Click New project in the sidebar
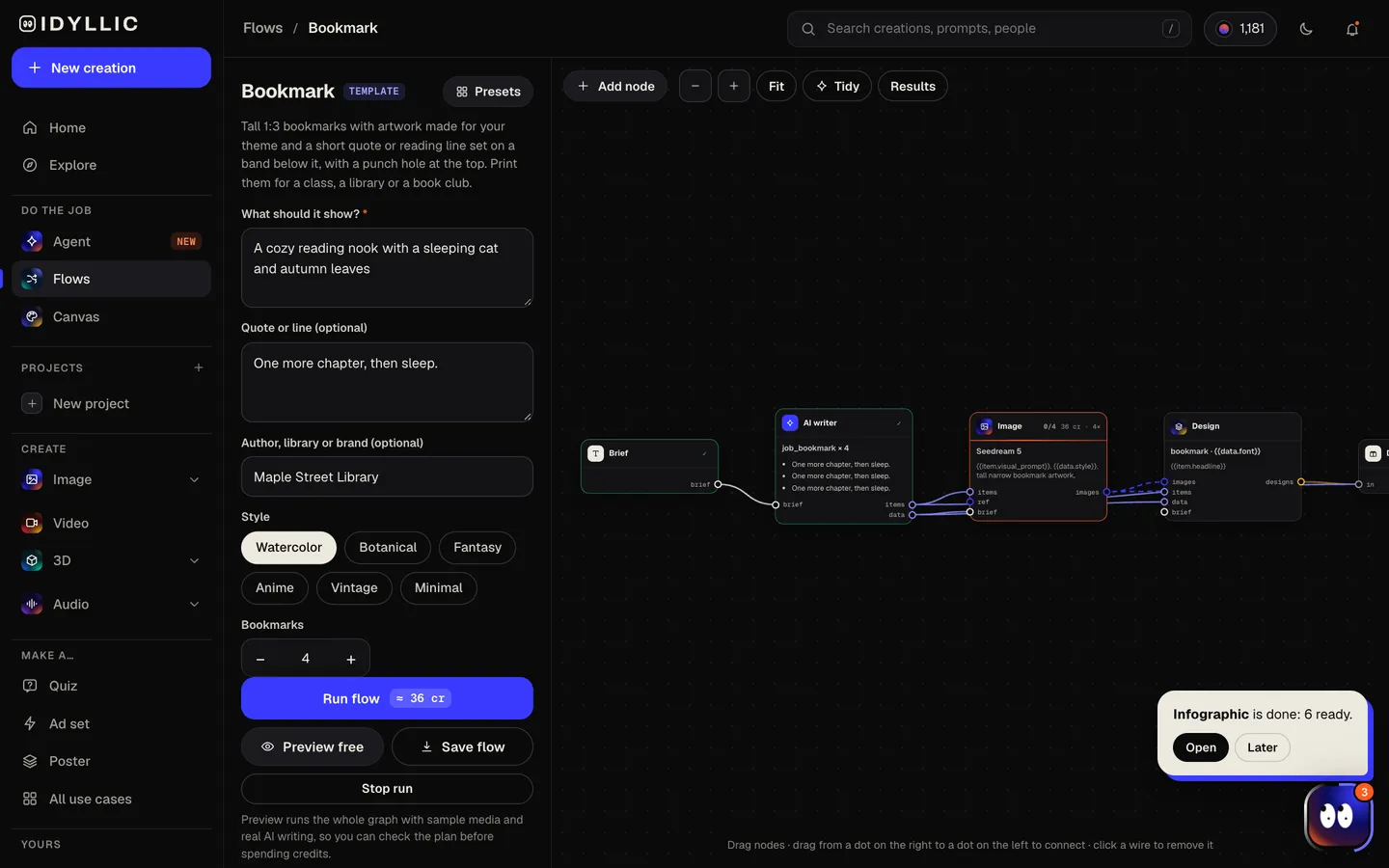The image size is (1389, 868). (111, 403)
